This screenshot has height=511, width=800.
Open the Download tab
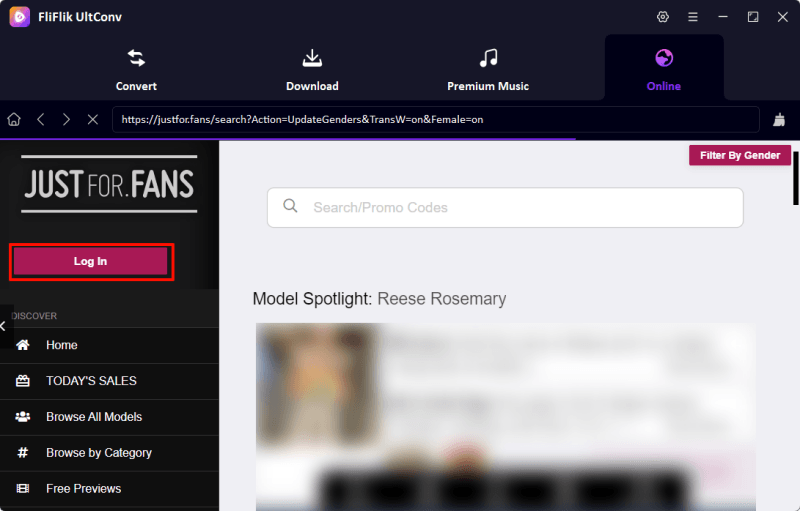click(312, 68)
